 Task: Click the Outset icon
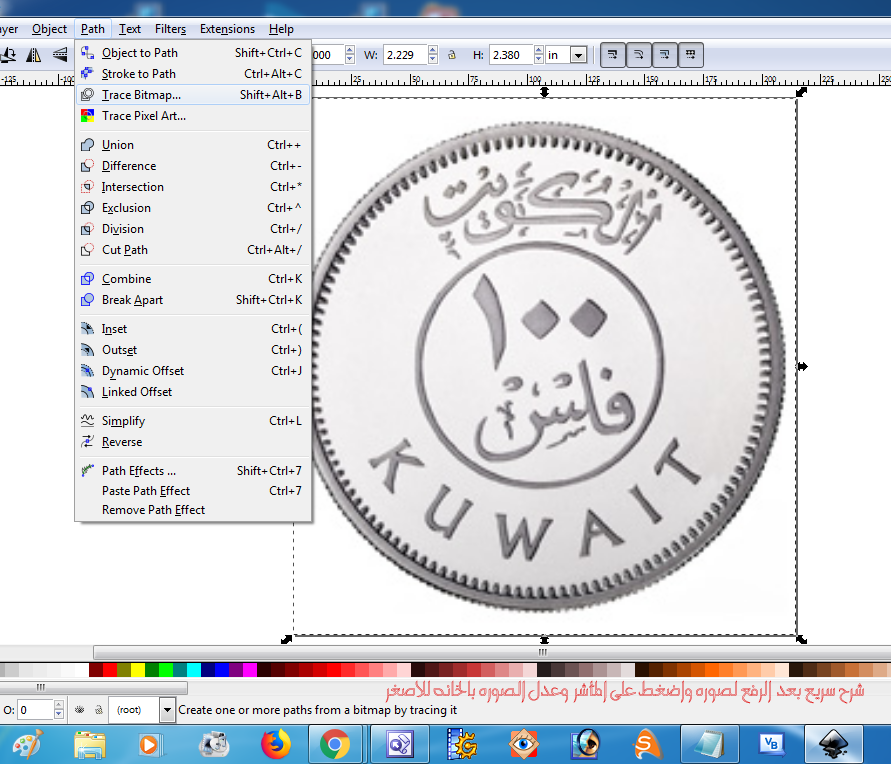point(88,350)
